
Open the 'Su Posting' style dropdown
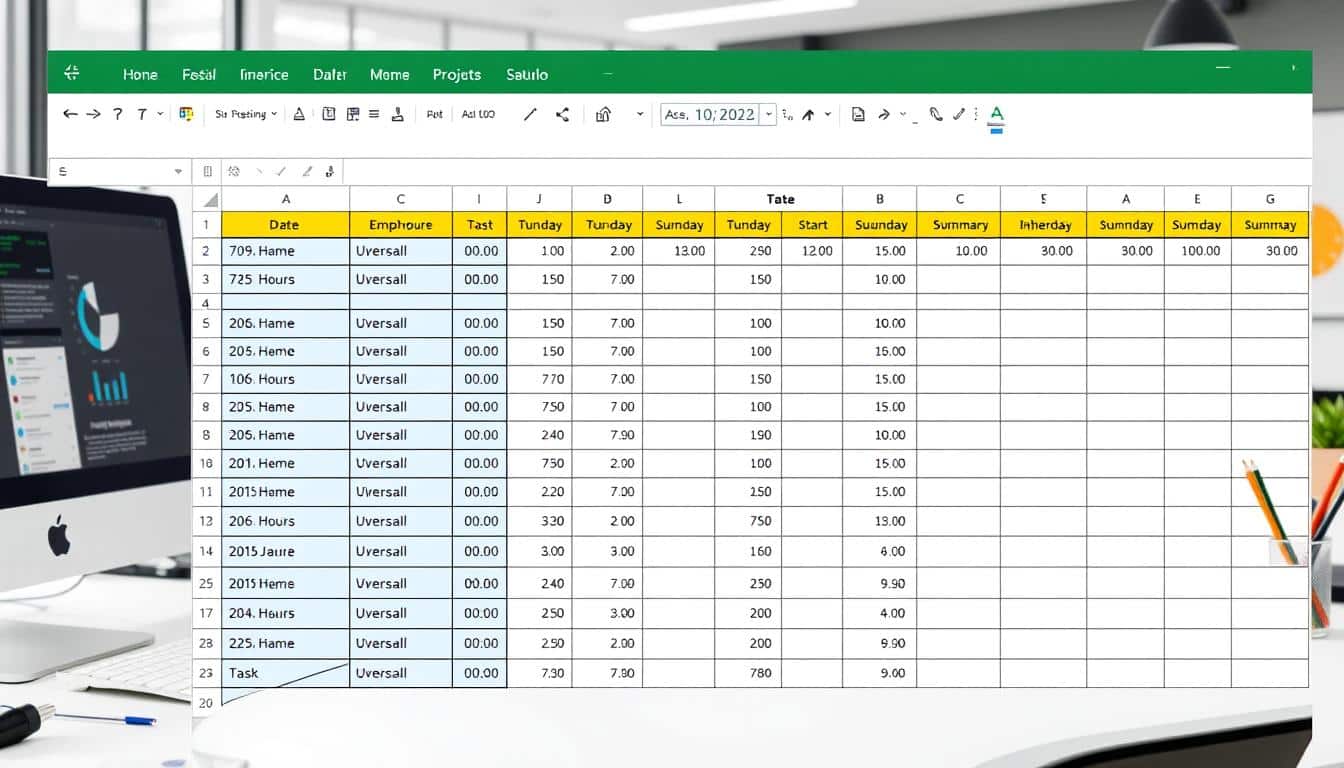(246, 114)
